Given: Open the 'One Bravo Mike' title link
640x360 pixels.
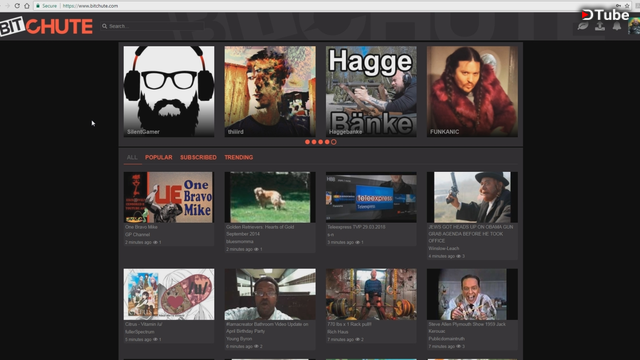Looking at the screenshot, I should (141, 227).
